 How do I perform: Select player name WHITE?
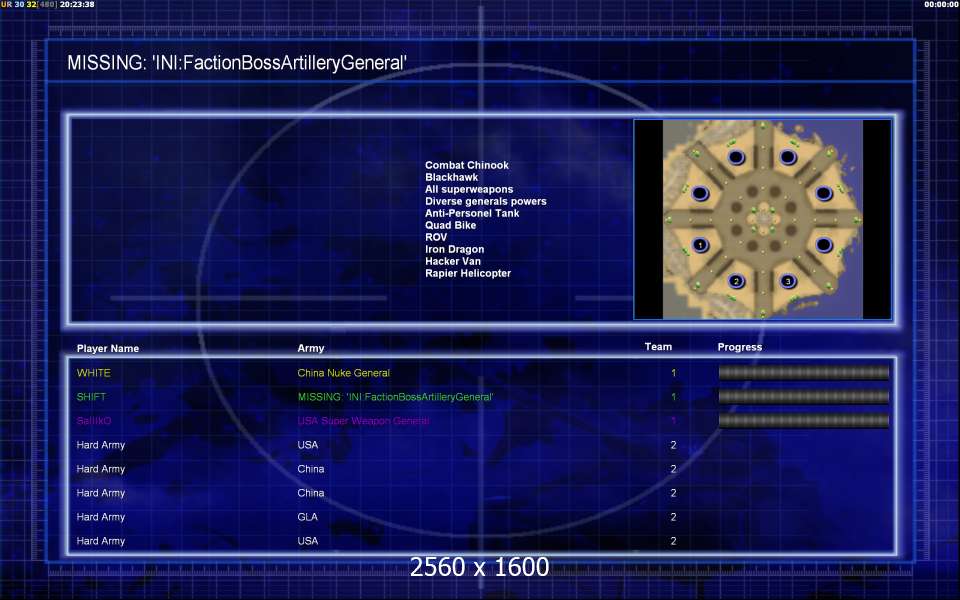[94, 373]
